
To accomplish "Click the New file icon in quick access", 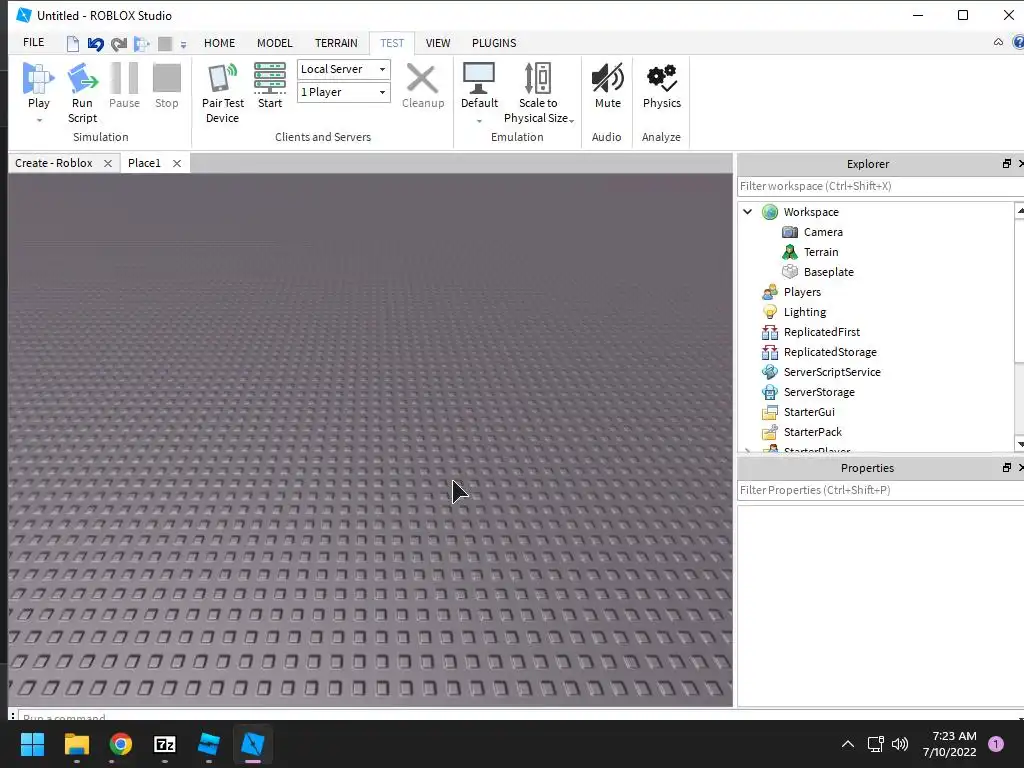I will (x=72, y=44).
